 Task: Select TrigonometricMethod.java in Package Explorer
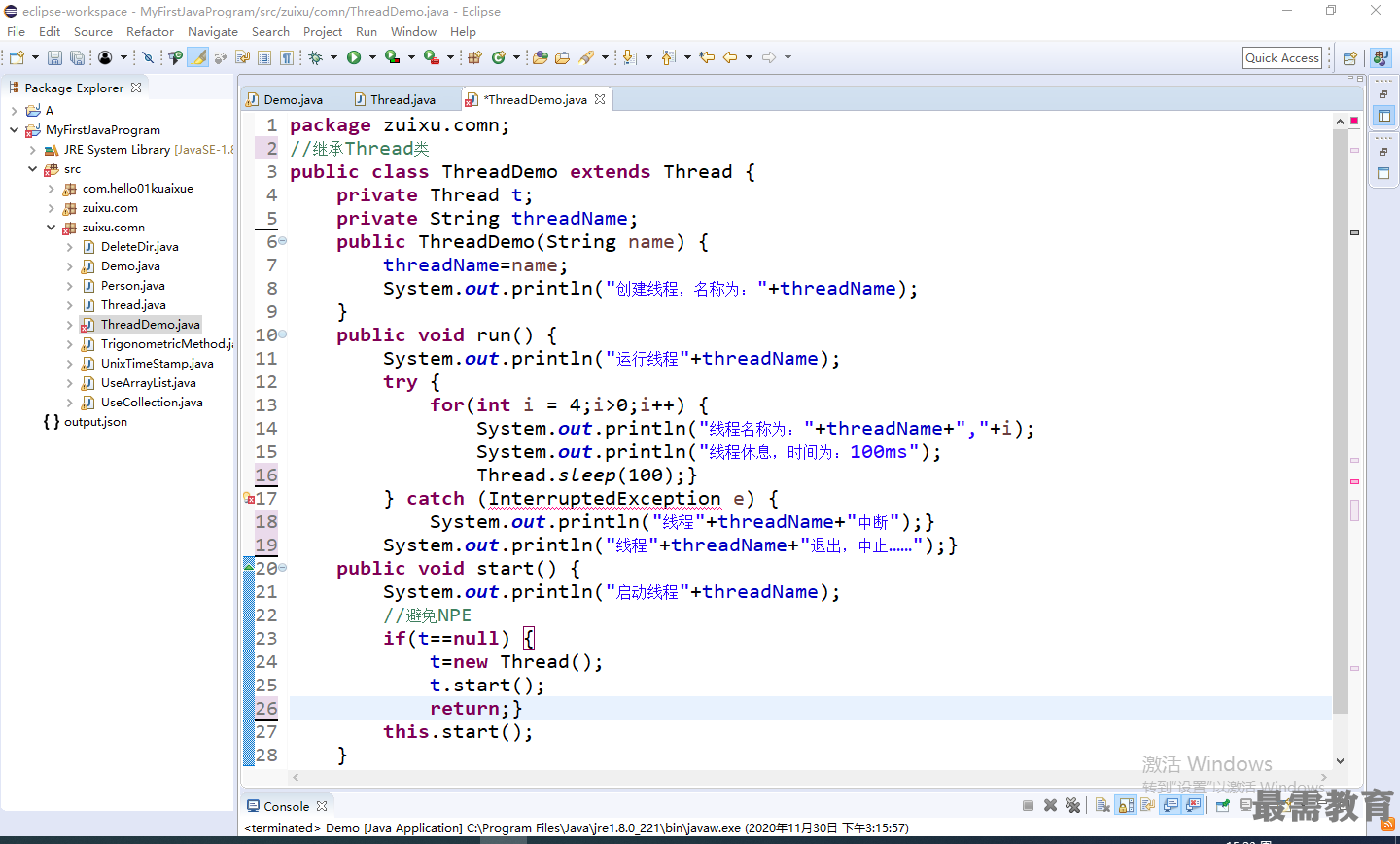point(166,343)
